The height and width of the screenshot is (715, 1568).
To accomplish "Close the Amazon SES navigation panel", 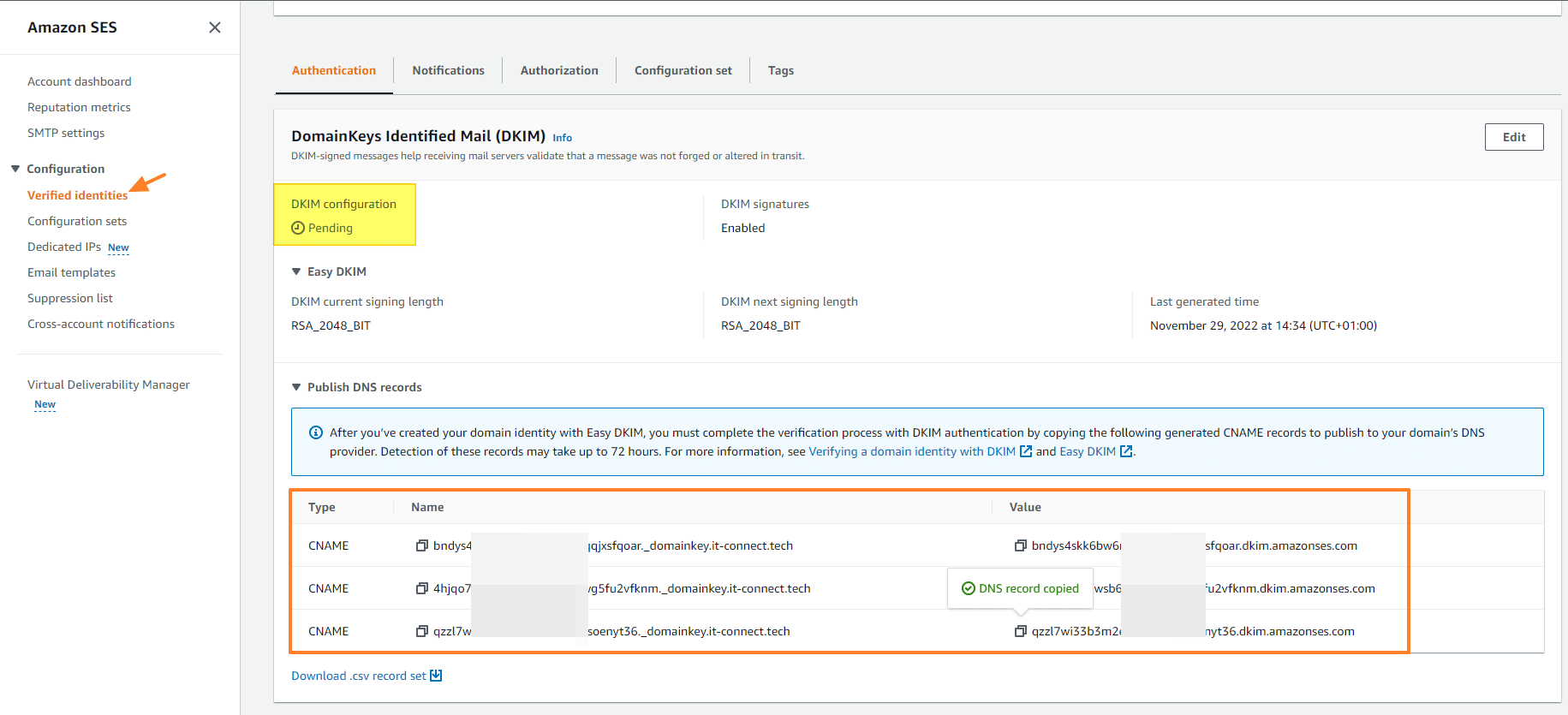I will pos(215,27).
